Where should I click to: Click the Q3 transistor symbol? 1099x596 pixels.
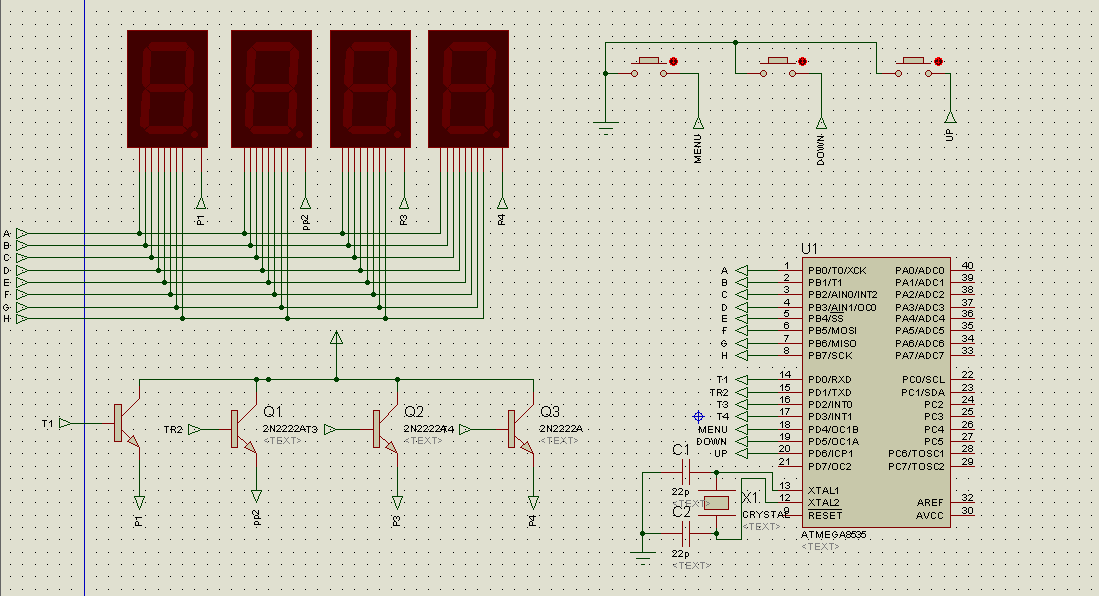pos(520,429)
